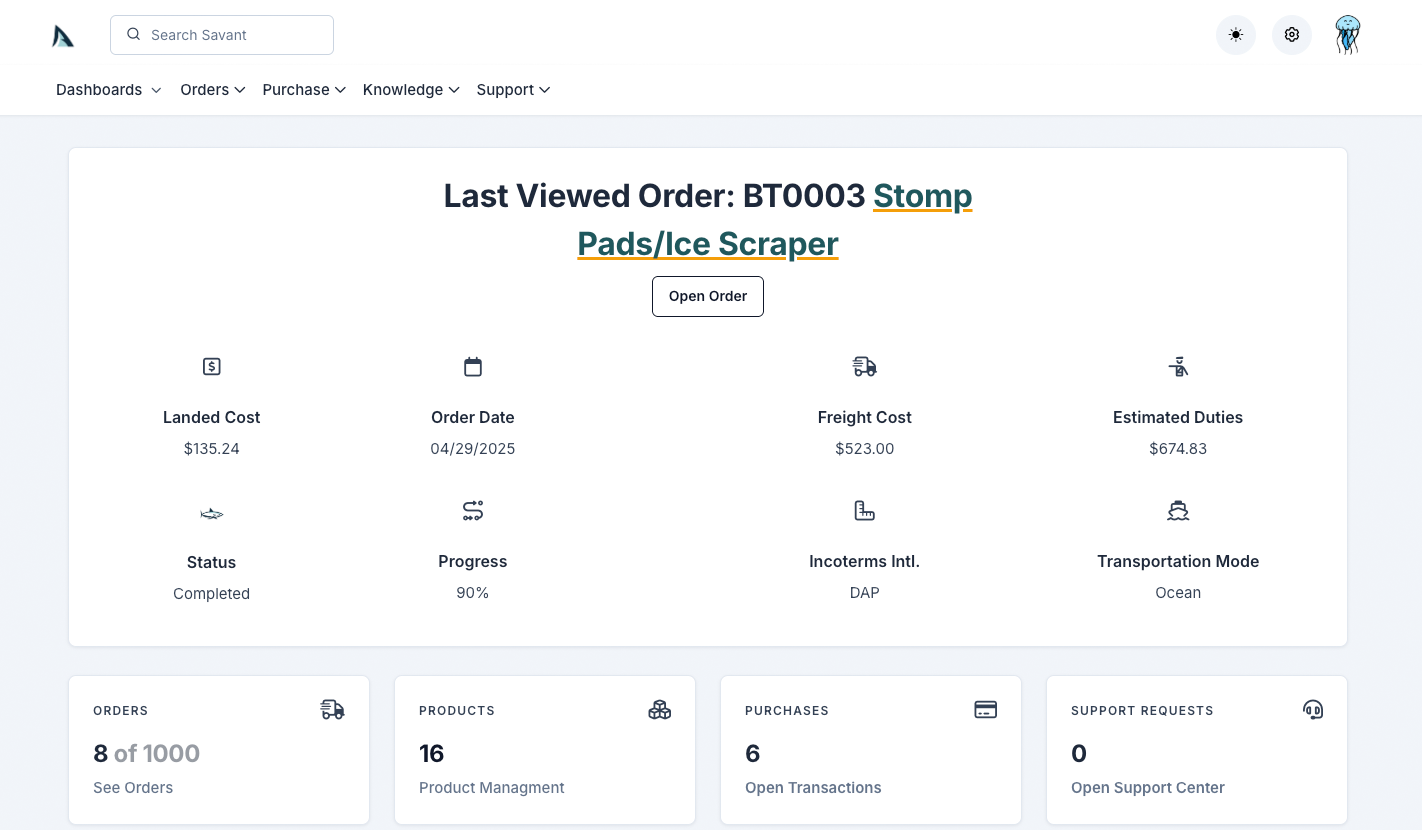Click the Purchases credit card icon
Image resolution: width=1422 pixels, height=830 pixels.
[x=985, y=709]
